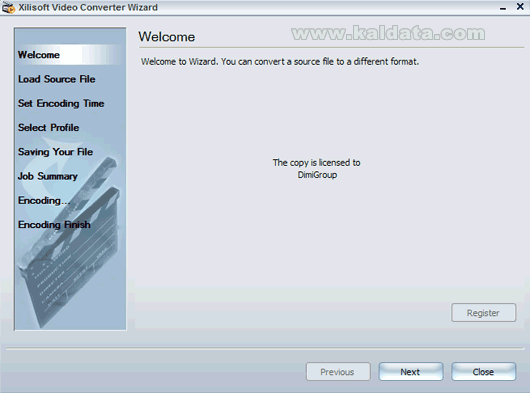Select the Encoding... step
530x393 pixels.
click(44, 200)
